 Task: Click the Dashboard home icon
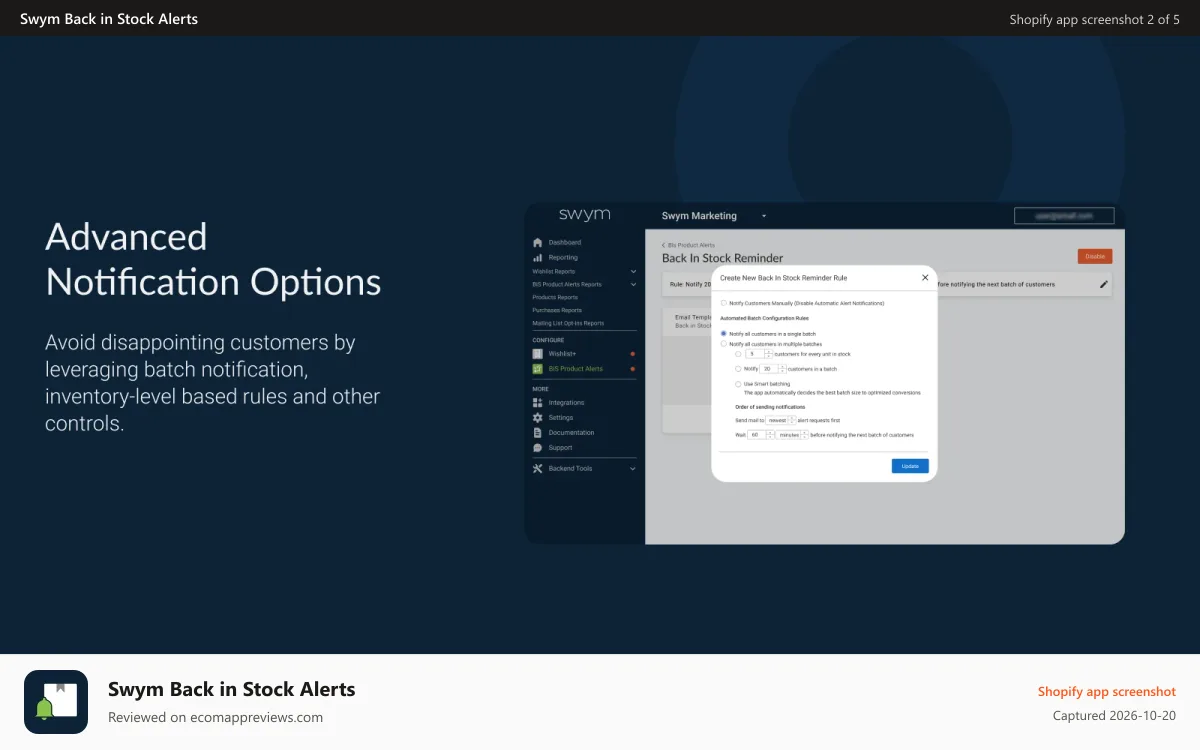click(537, 243)
